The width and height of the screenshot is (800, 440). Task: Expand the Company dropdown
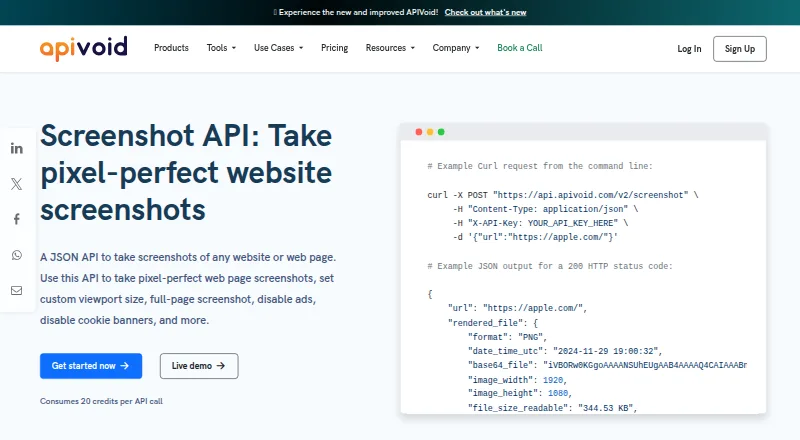tap(456, 48)
